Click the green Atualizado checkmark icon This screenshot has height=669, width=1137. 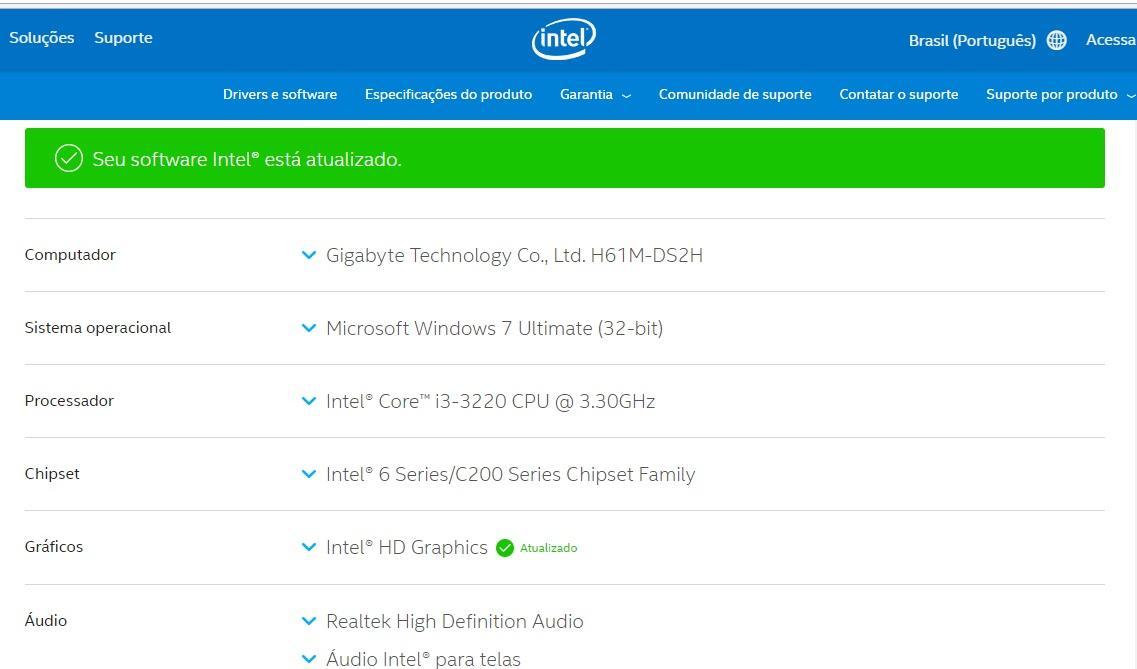[x=505, y=548]
